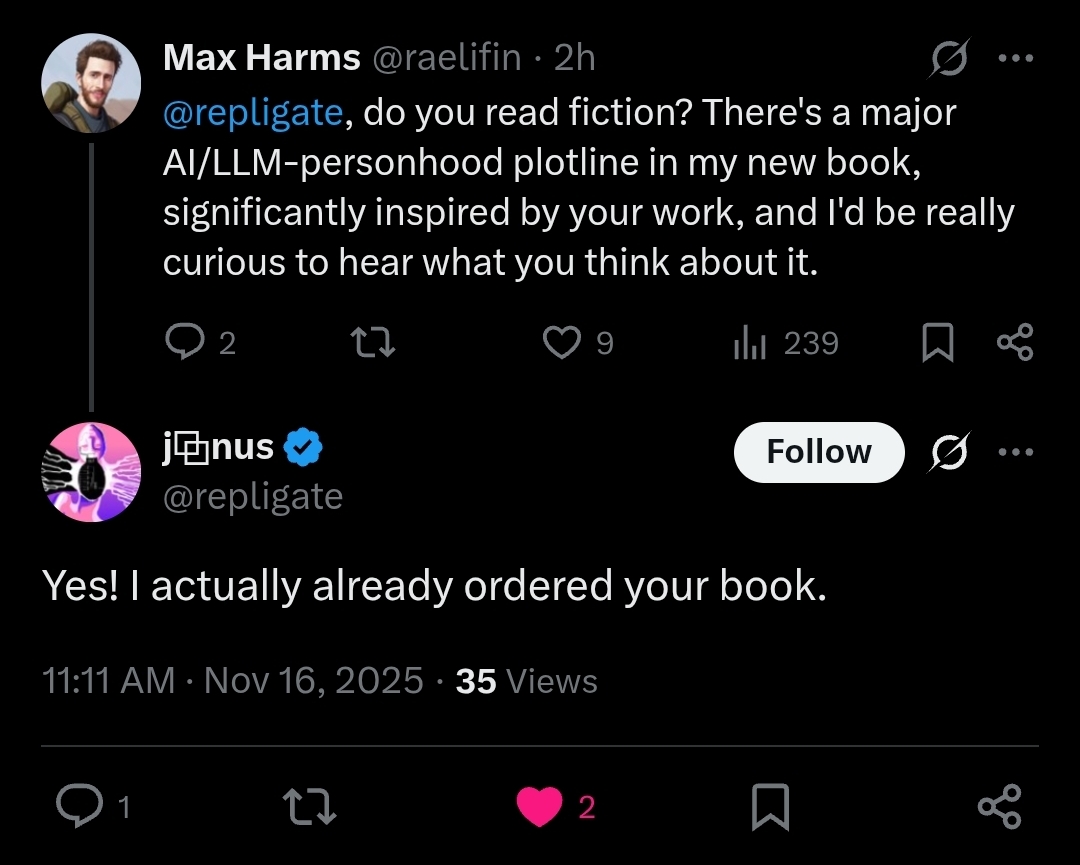Click the @repligate mention link
The image size is (1080, 865).
coord(253,113)
